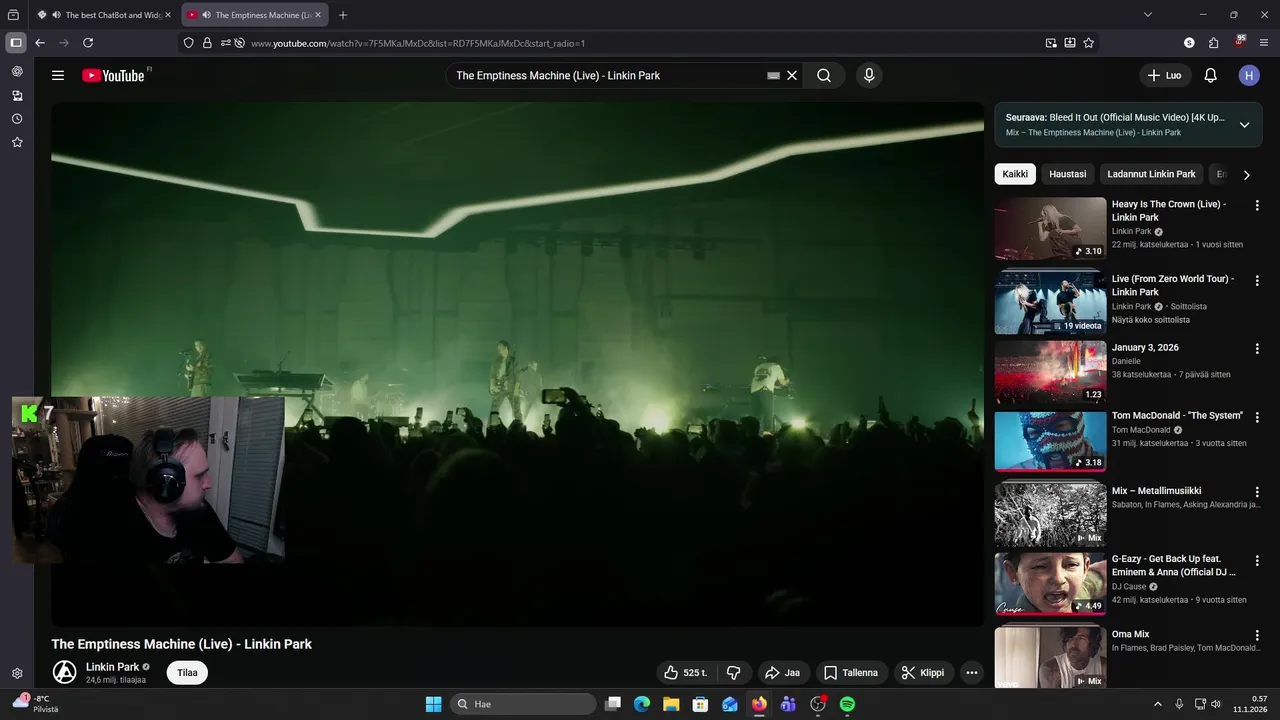The image size is (1280, 720).
Task: Click the Luo create button
Action: [1164, 75]
